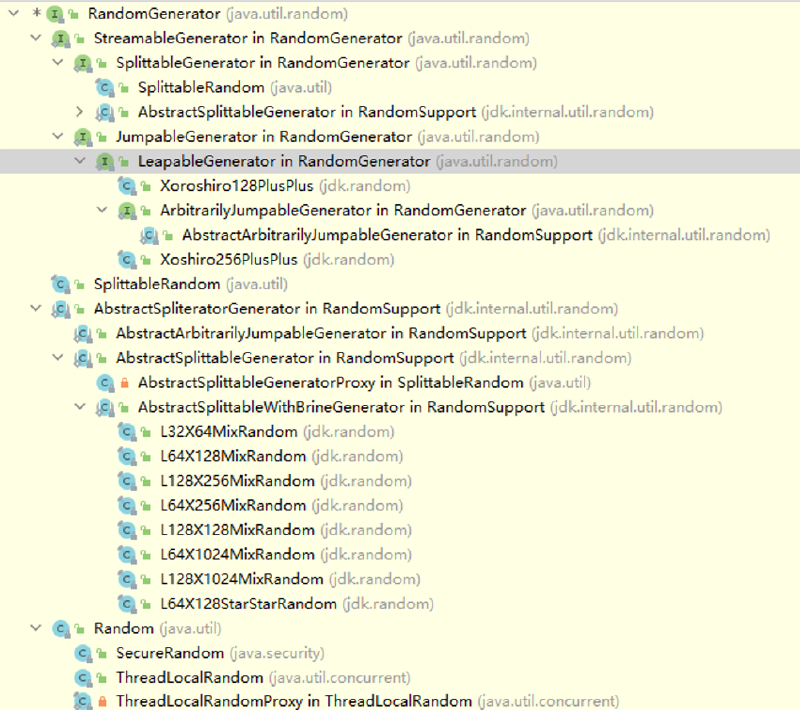Collapse the JumpableGenerator tree node

(58, 137)
